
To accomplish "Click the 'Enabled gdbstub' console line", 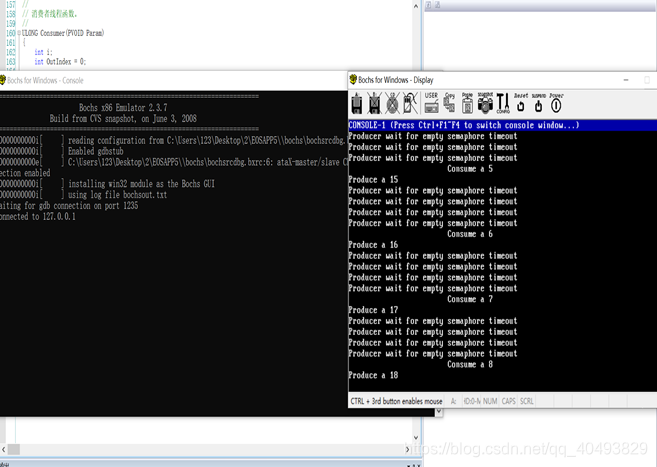I will [x=96, y=151].
